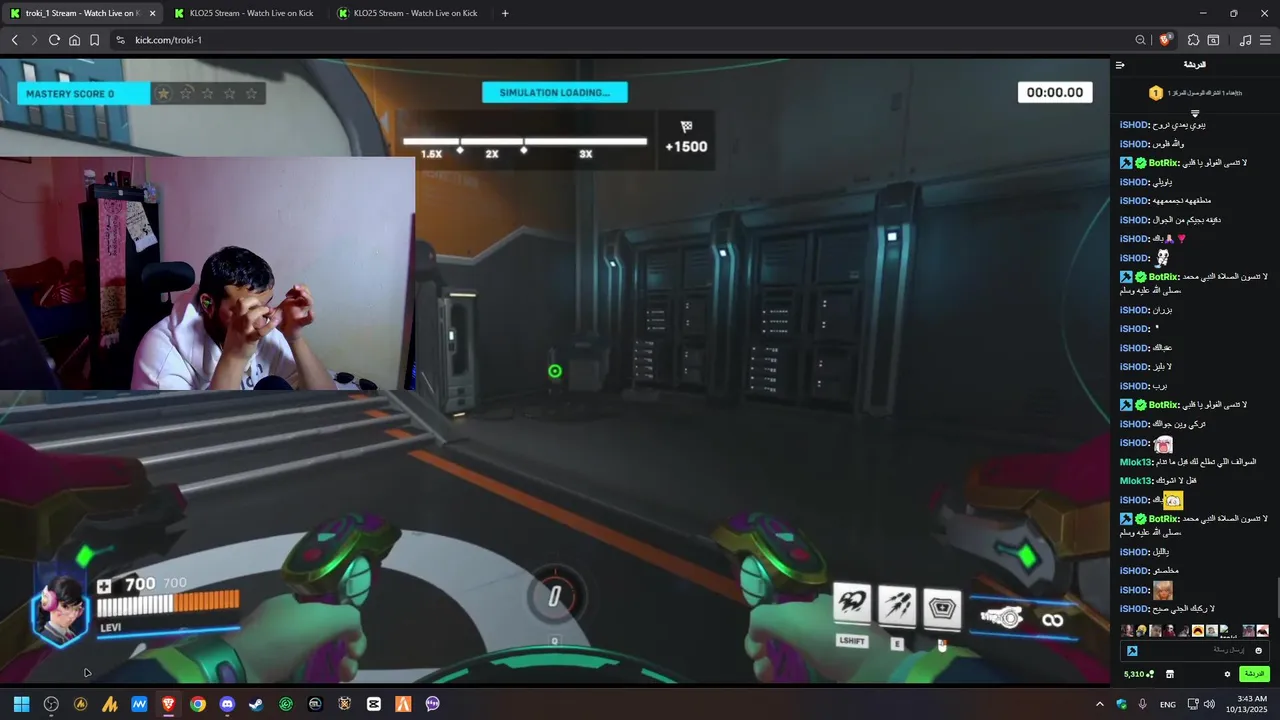Viewport: 1280px width, 720px height.
Task: Switch to the troki_1 Stream browser tab
Action: (x=82, y=13)
